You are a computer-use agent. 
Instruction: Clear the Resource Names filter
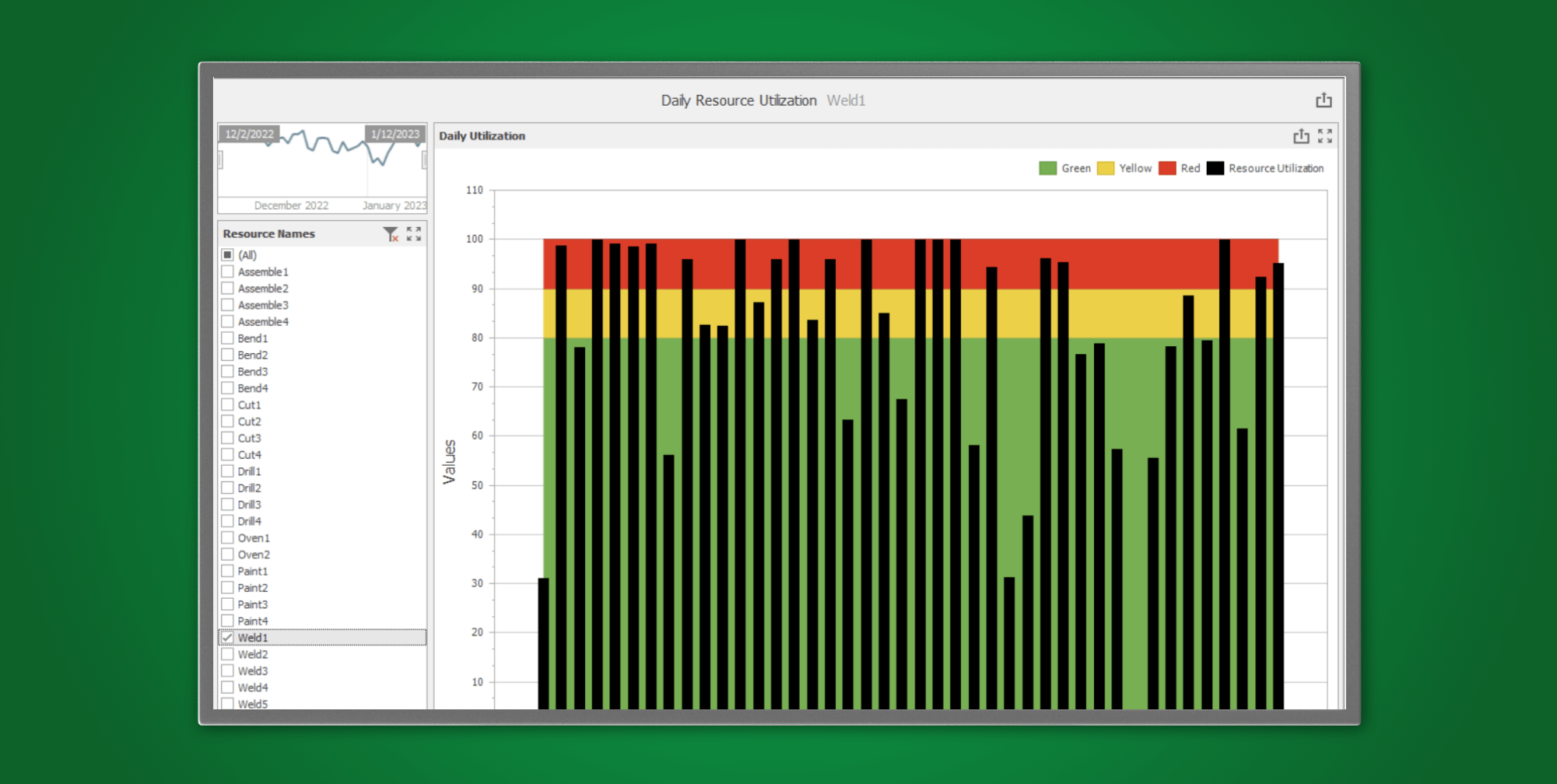pos(391,233)
